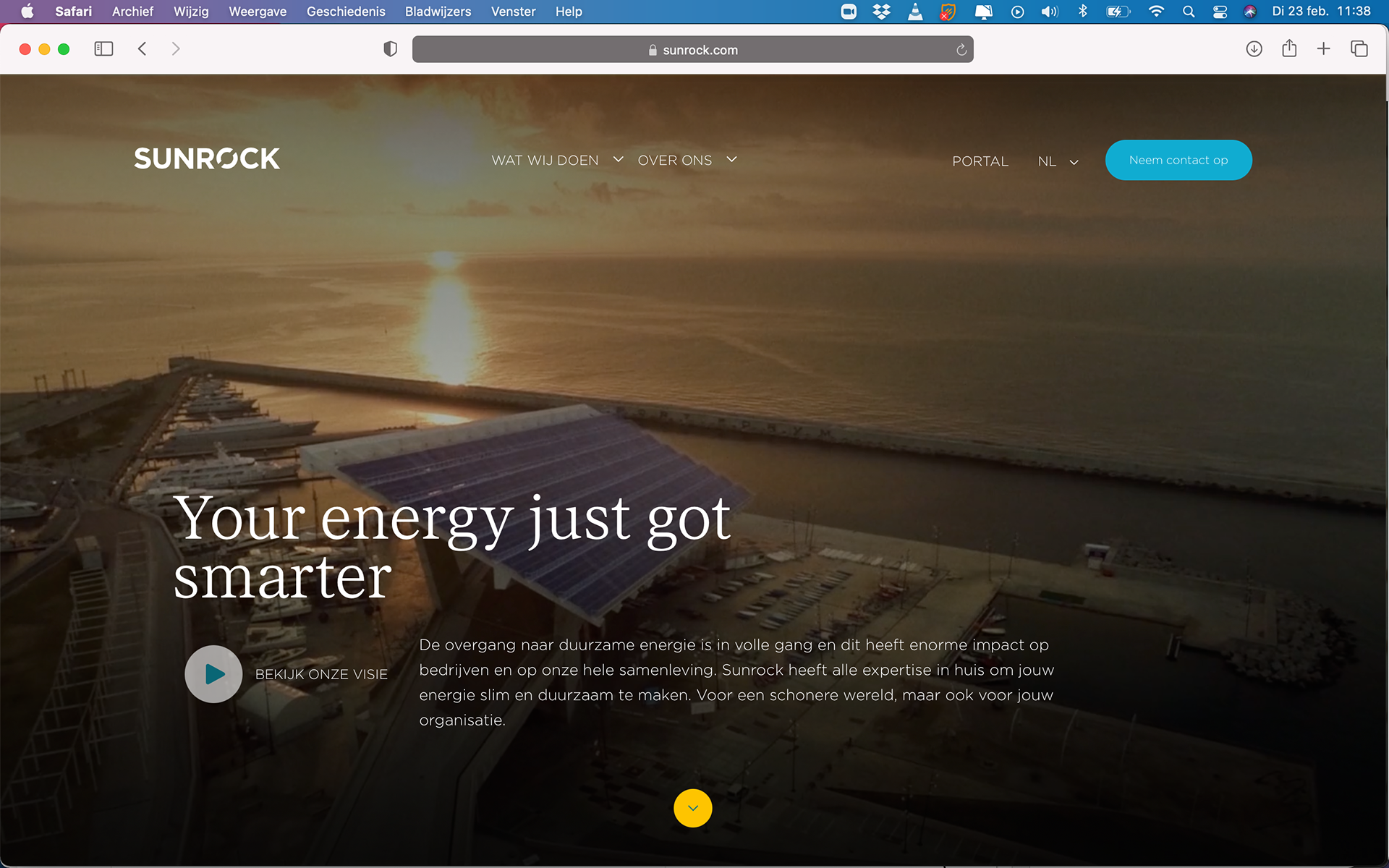Show the tab overview

point(1359,49)
